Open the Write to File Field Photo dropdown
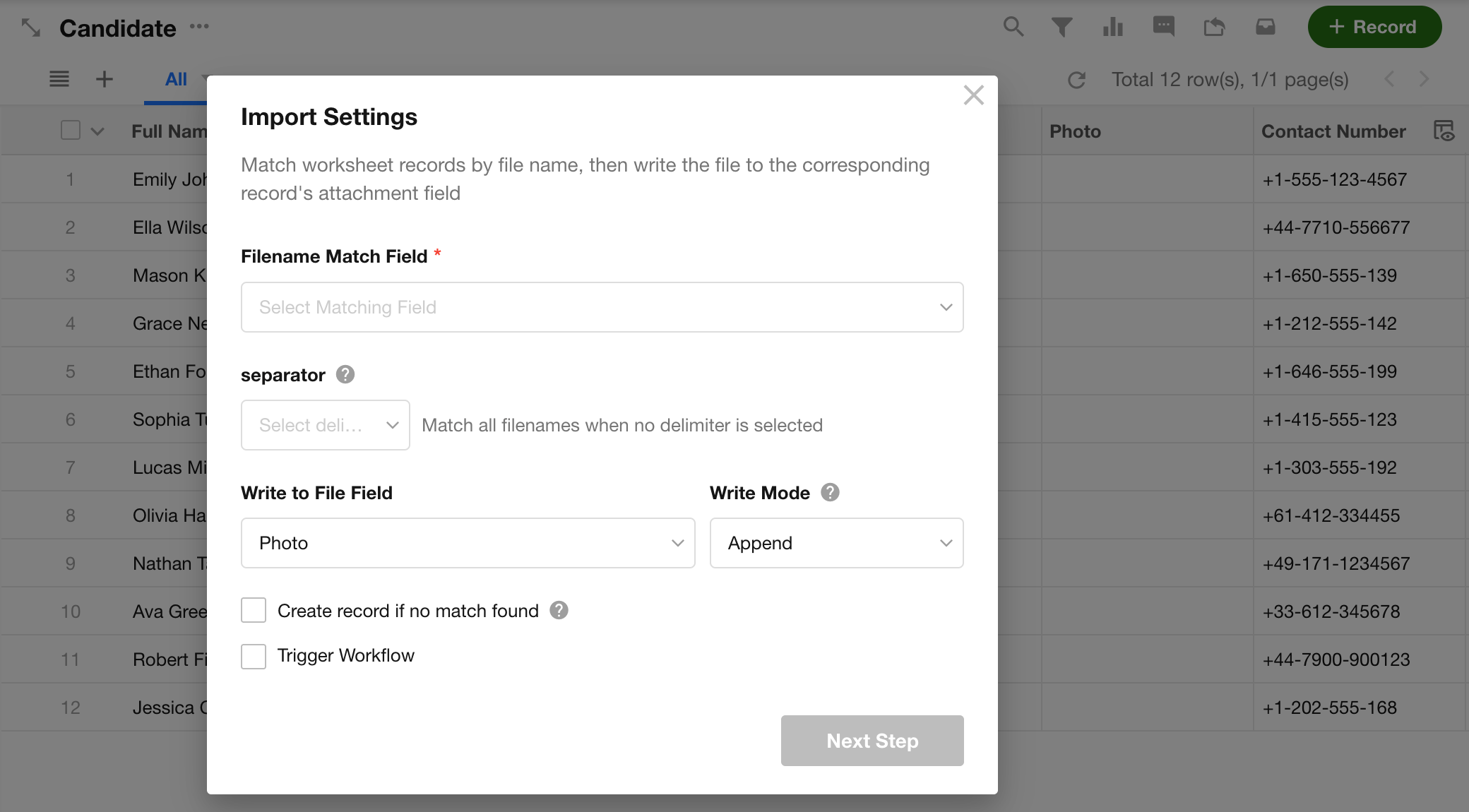Screen dimensions: 1469x812 coord(468,543)
